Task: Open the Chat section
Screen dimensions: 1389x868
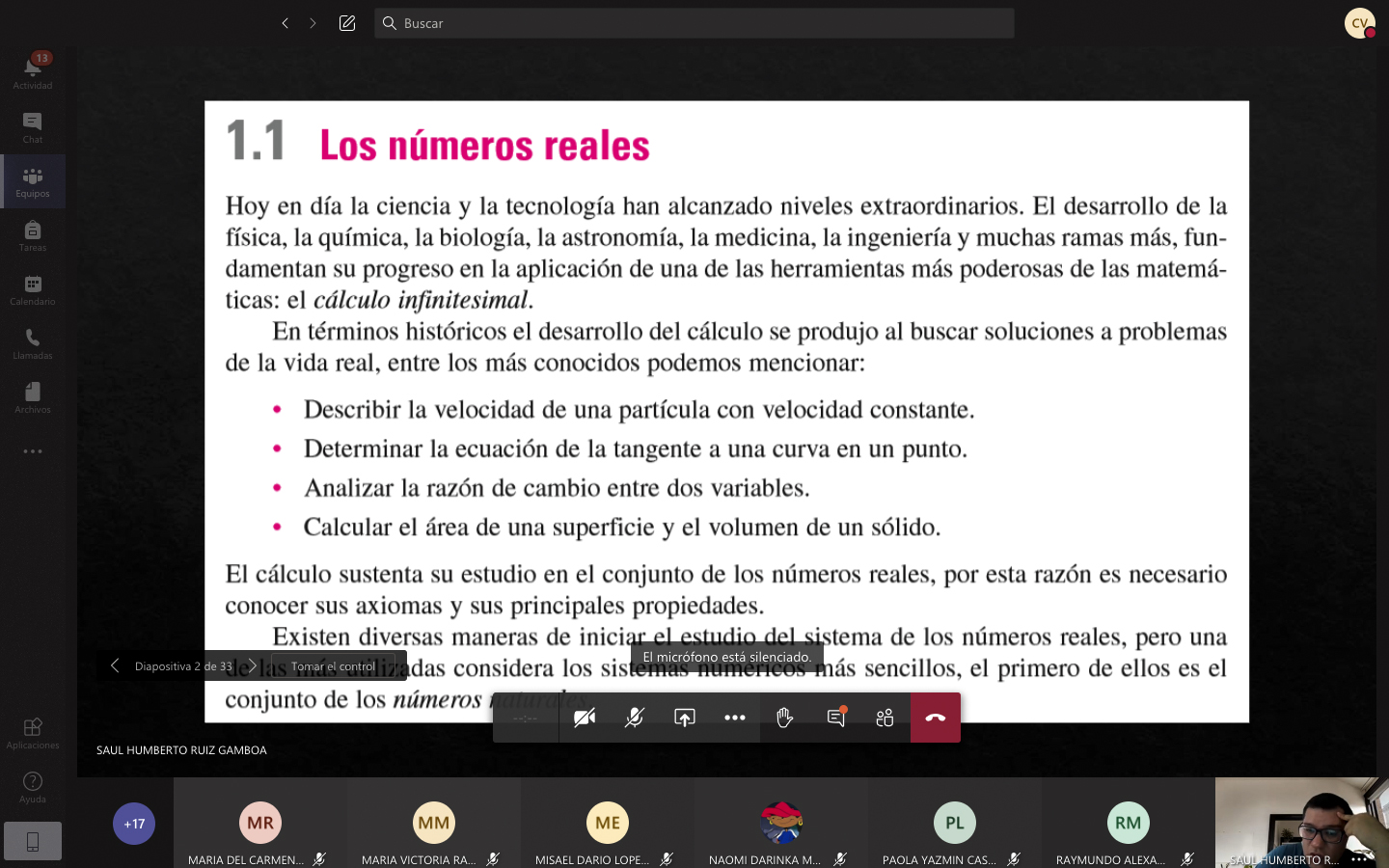Action: [x=33, y=126]
